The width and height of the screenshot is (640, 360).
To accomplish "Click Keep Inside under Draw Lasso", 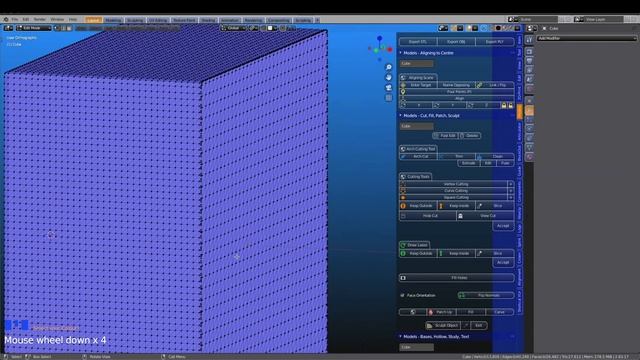I will pos(456,253).
